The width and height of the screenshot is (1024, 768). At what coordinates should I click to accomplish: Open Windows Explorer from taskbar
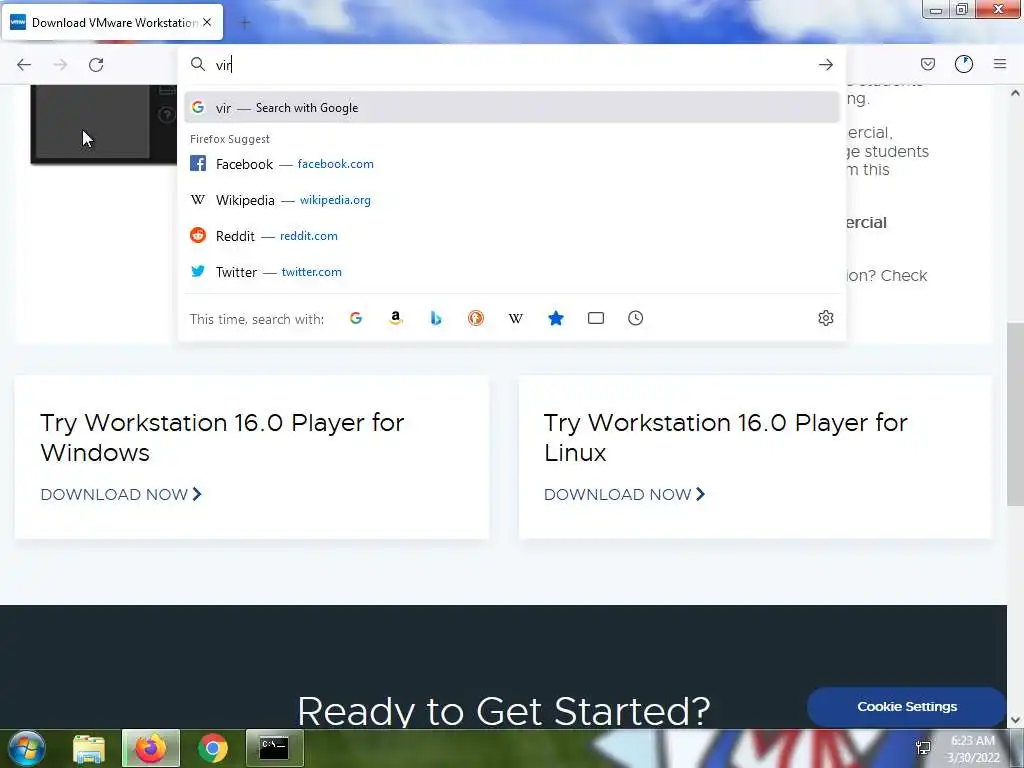click(x=89, y=748)
